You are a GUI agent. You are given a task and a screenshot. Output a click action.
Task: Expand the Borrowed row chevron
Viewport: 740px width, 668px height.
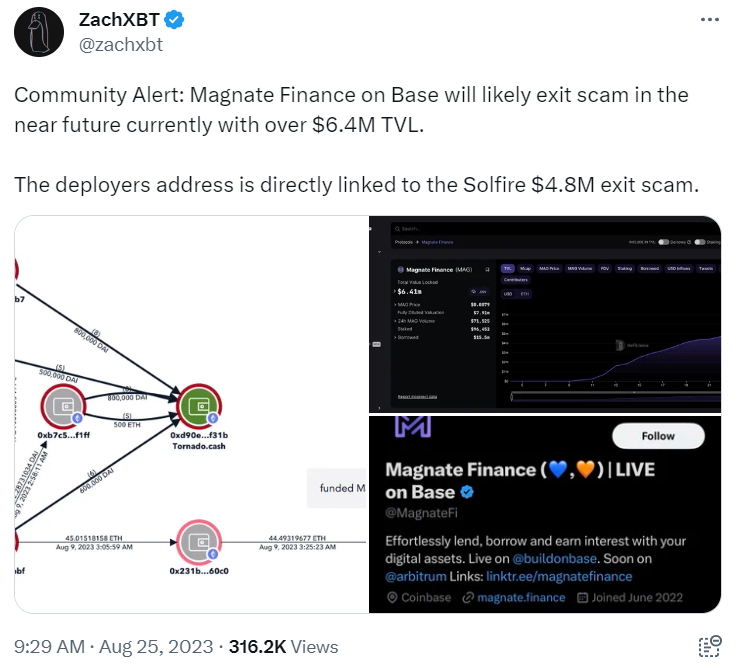(395, 337)
